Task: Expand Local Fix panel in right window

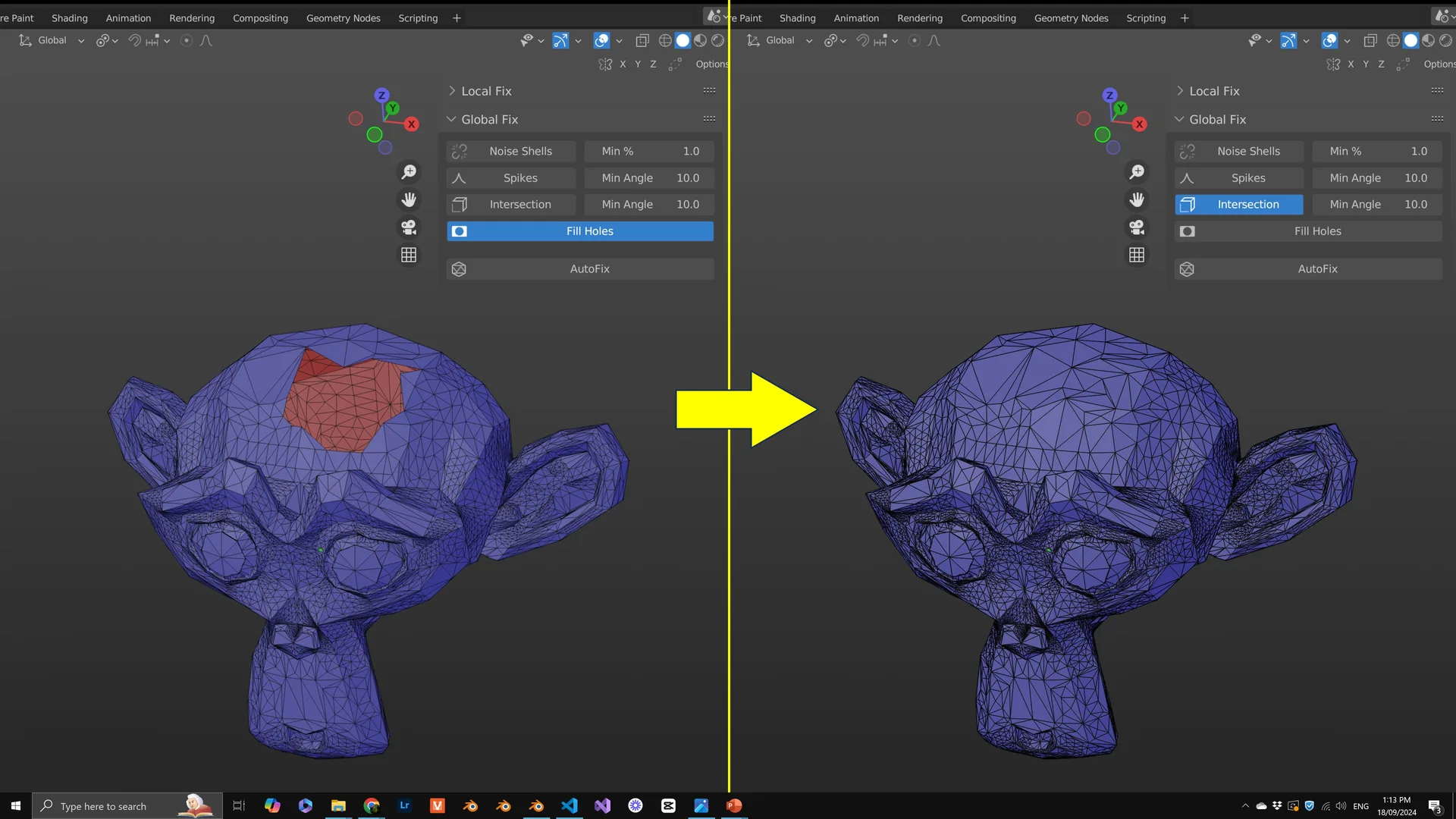Action: (1214, 91)
